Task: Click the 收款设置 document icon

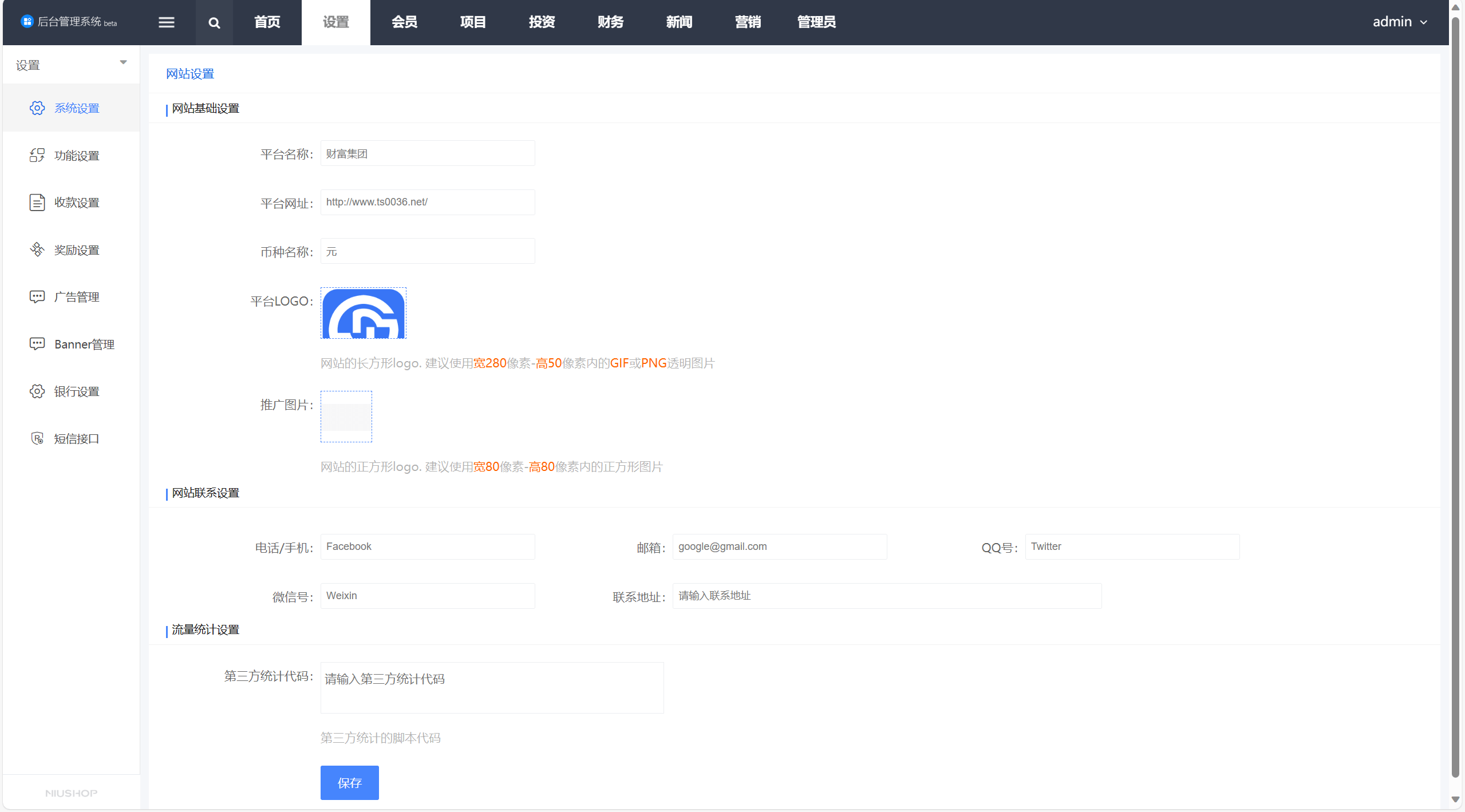Action: point(37,203)
